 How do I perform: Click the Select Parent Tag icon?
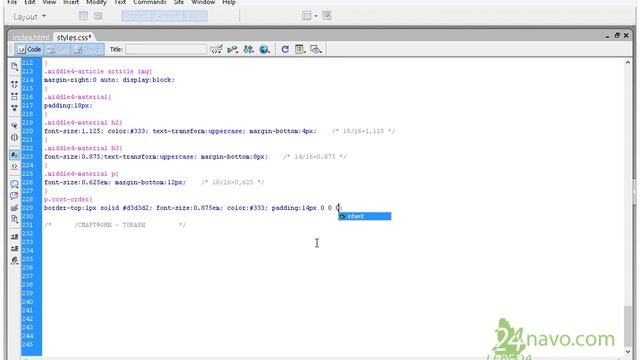[x=14, y=125]
